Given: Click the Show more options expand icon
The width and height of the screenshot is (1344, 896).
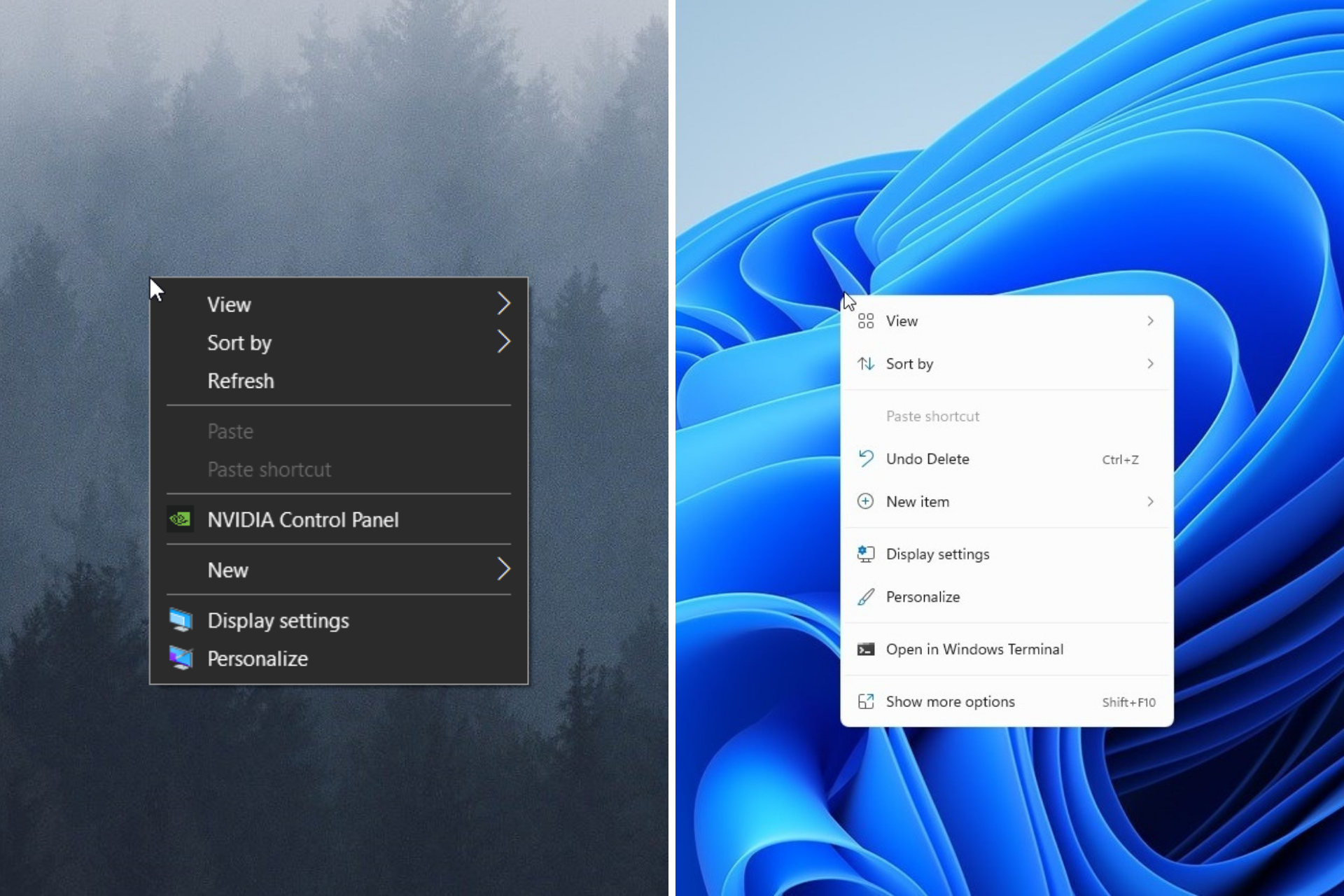Looking at the screenshot, I should [x=866, y=701].
